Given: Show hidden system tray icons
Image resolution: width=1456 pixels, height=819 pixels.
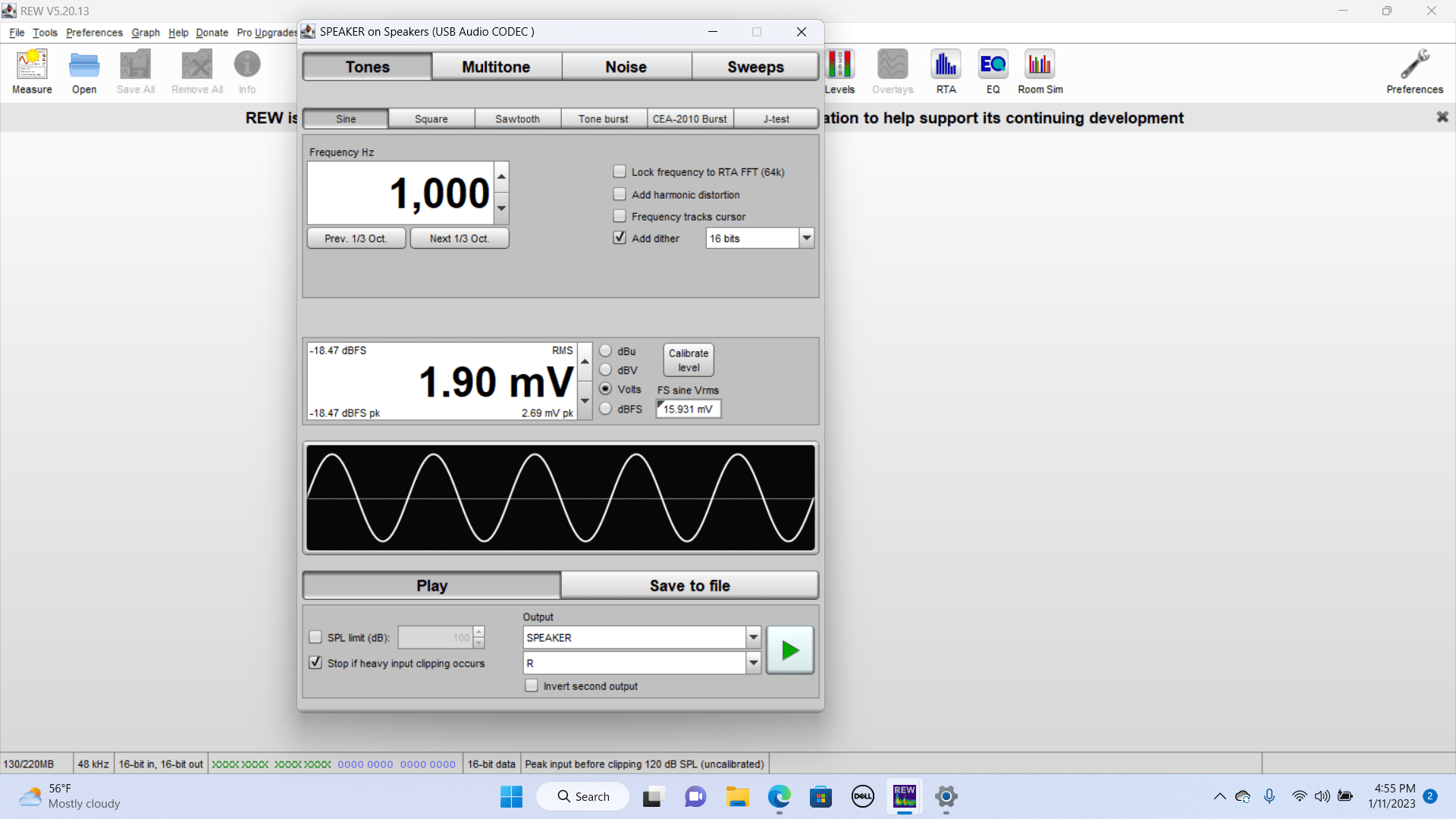Looking at the screenshot, I should [x=1219, y=796].
